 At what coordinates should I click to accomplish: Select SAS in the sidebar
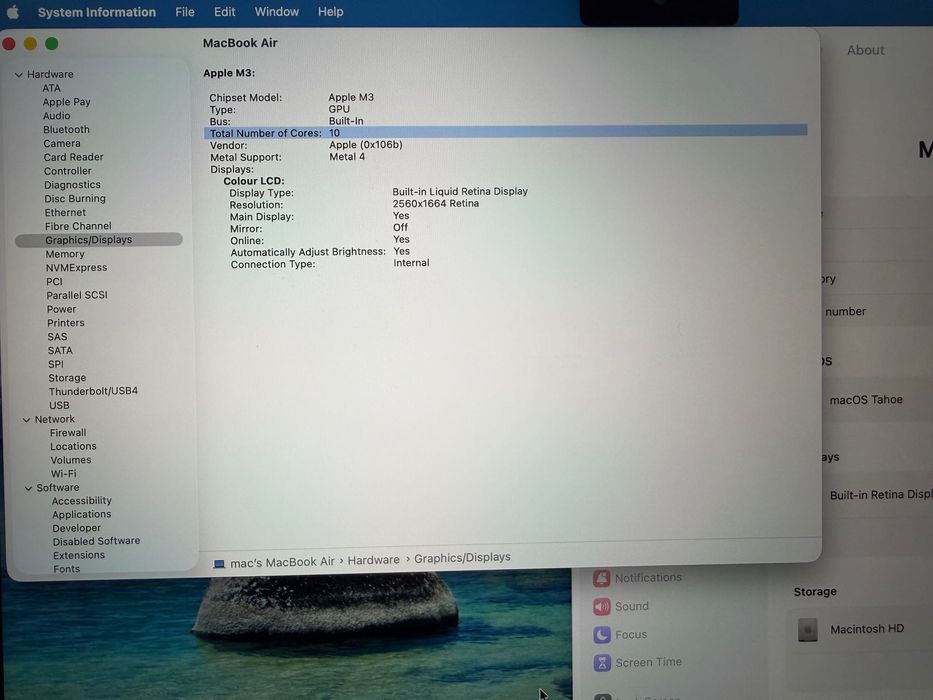[x=57, y=337]
